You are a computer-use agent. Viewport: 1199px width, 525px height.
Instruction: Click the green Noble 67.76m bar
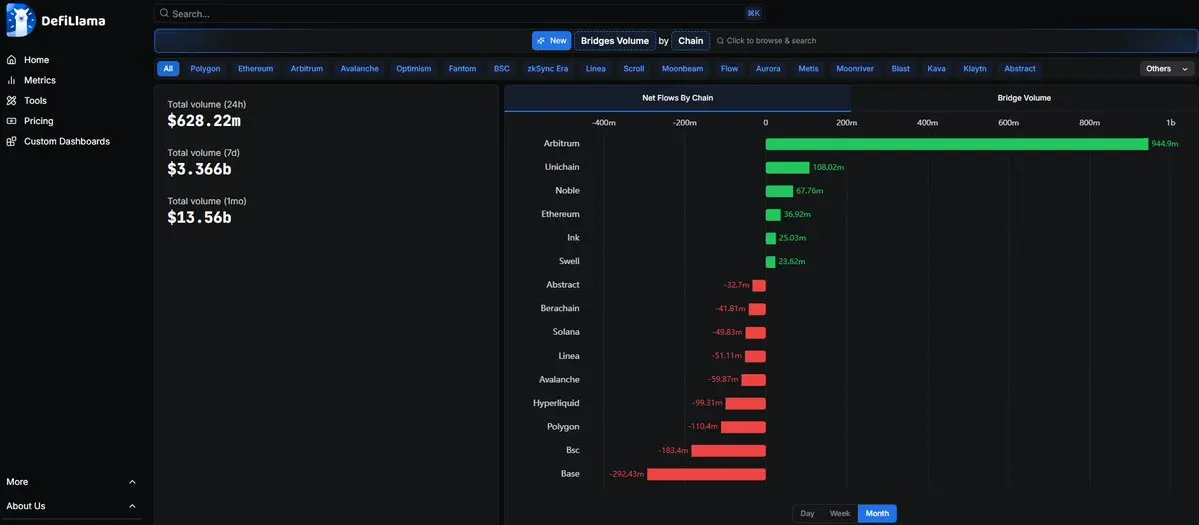[x=779, y=191]
